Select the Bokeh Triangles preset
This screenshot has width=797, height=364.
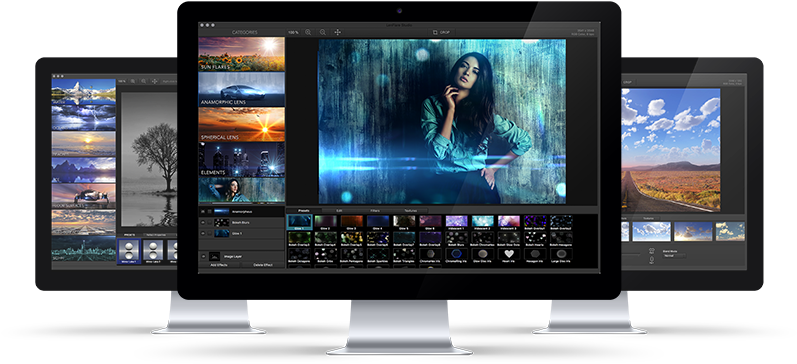pos(404,255)
